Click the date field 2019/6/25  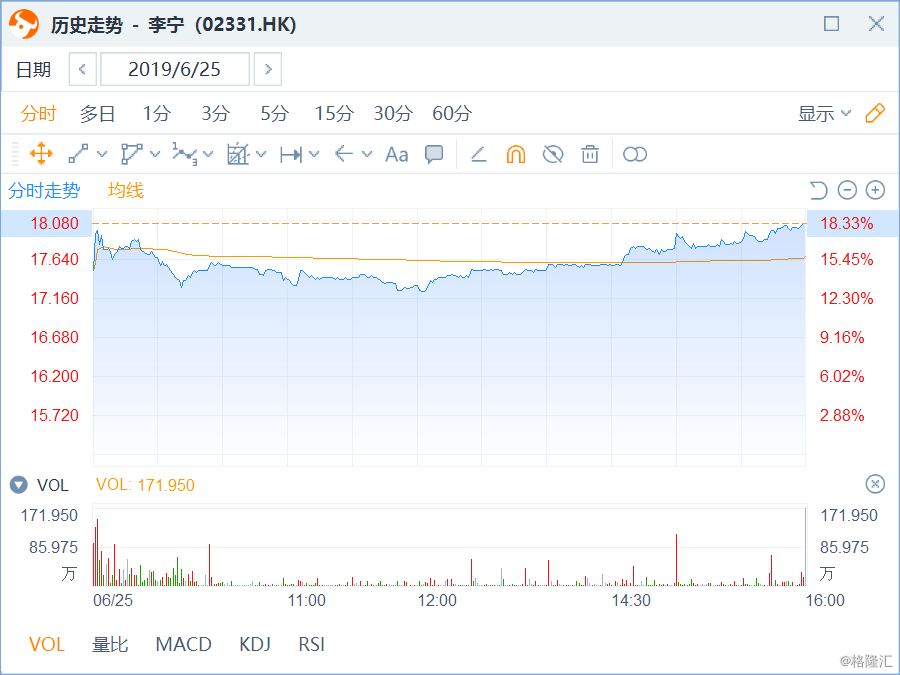tap(174, 69)
